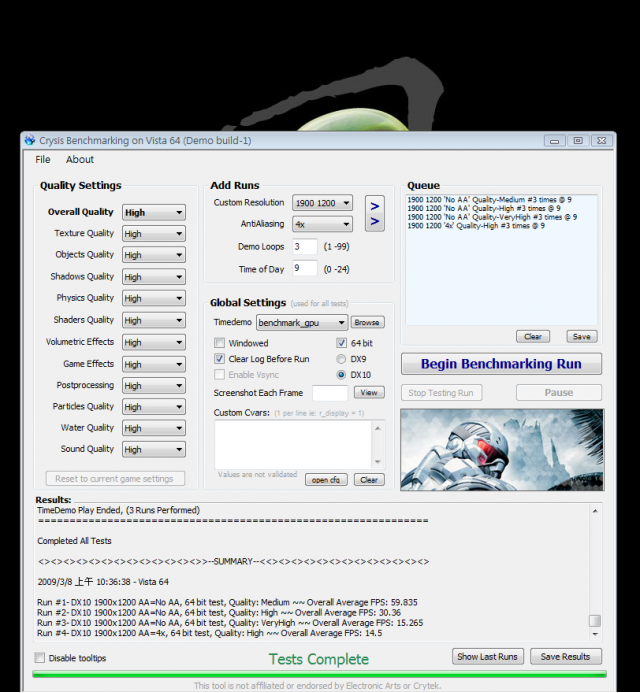Maximize the Crysis Benchmarking window
This screenshot has width=640, height=693.
[578, 141]
